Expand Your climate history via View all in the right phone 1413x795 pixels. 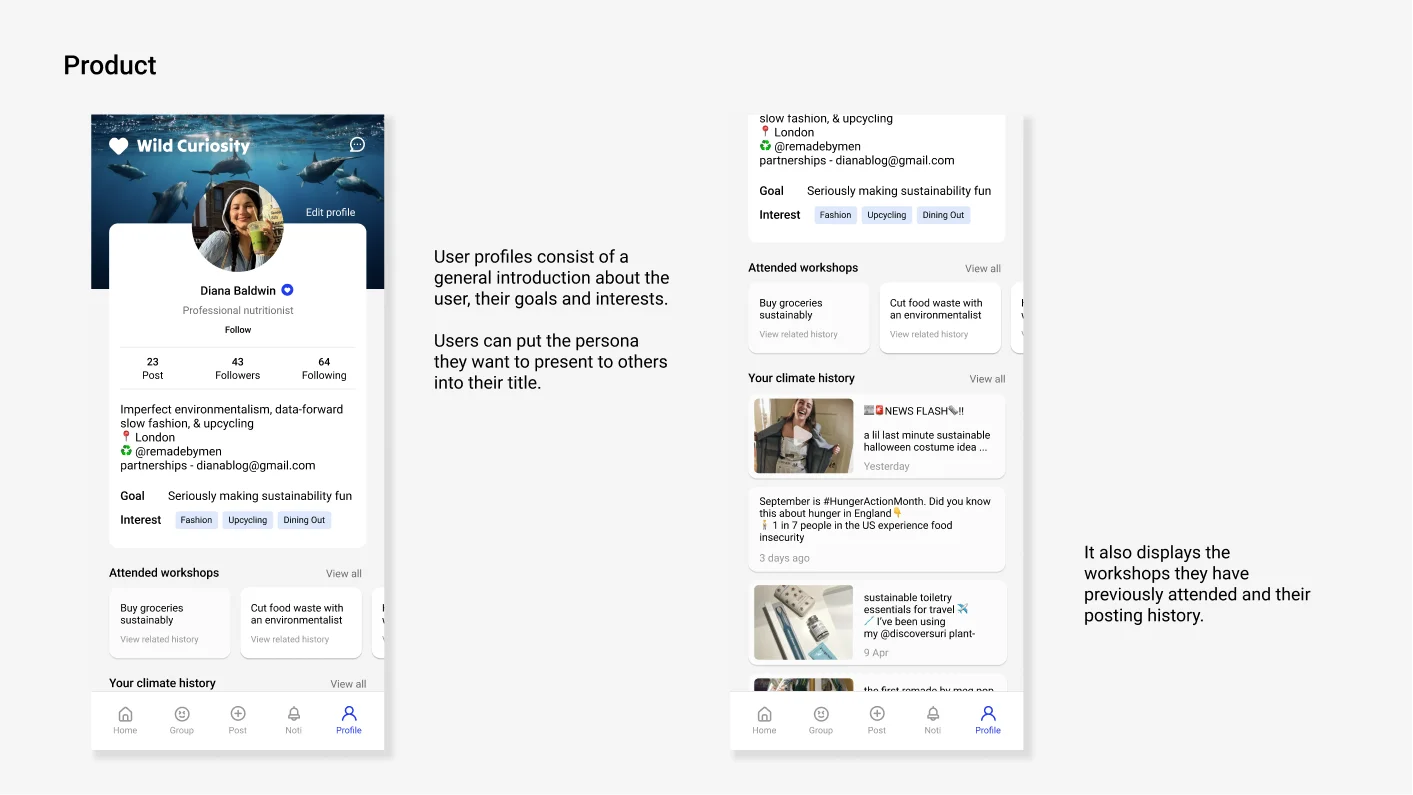coord(986,379)
